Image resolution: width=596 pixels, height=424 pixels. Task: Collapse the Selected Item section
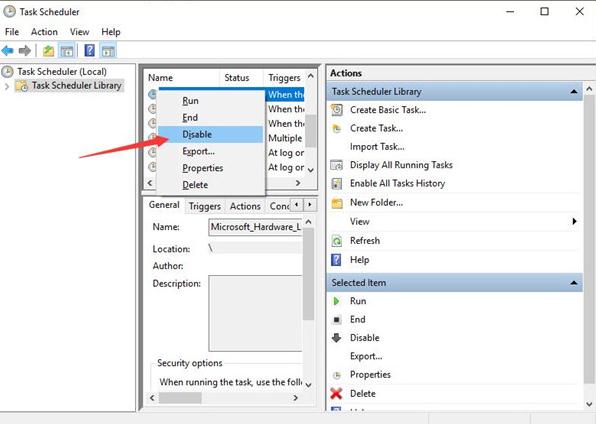[x=574, y=283]
